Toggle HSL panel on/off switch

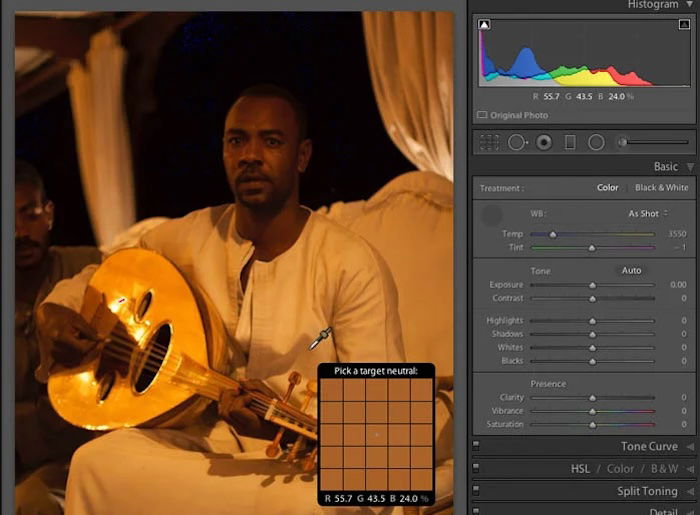[476, 468]
